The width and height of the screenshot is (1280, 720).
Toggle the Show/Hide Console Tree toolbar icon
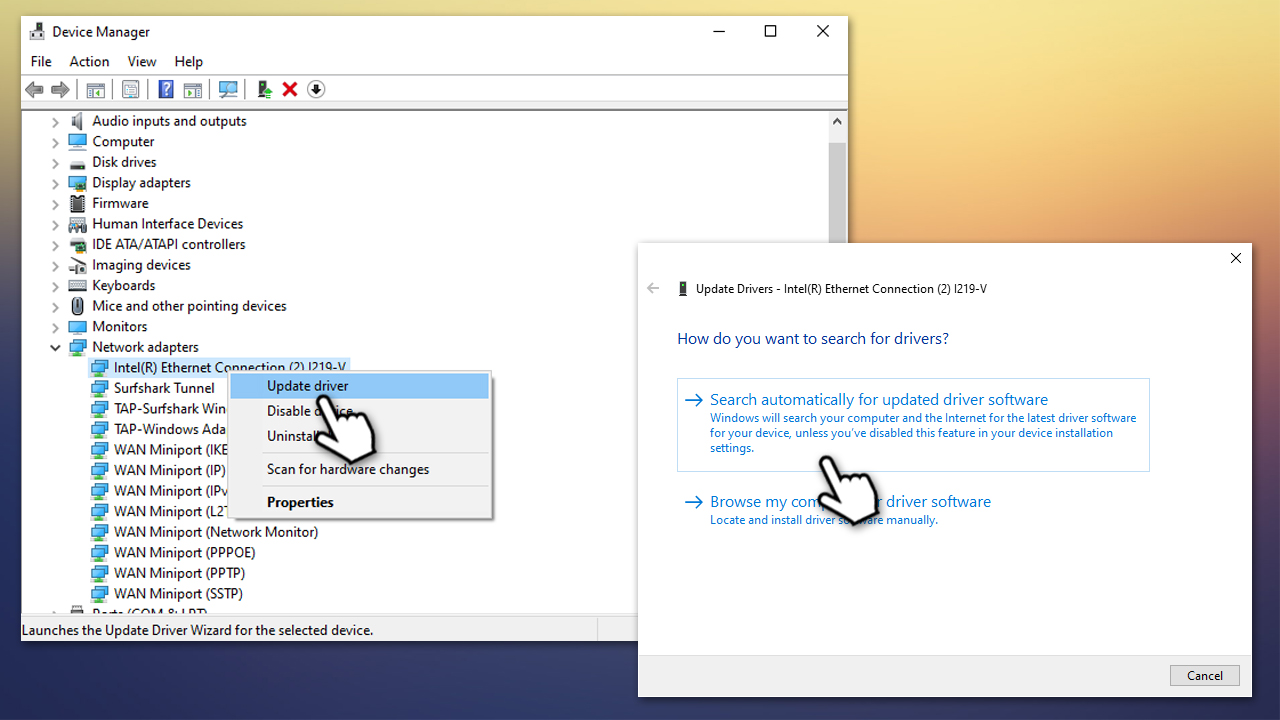pos(96,90)
